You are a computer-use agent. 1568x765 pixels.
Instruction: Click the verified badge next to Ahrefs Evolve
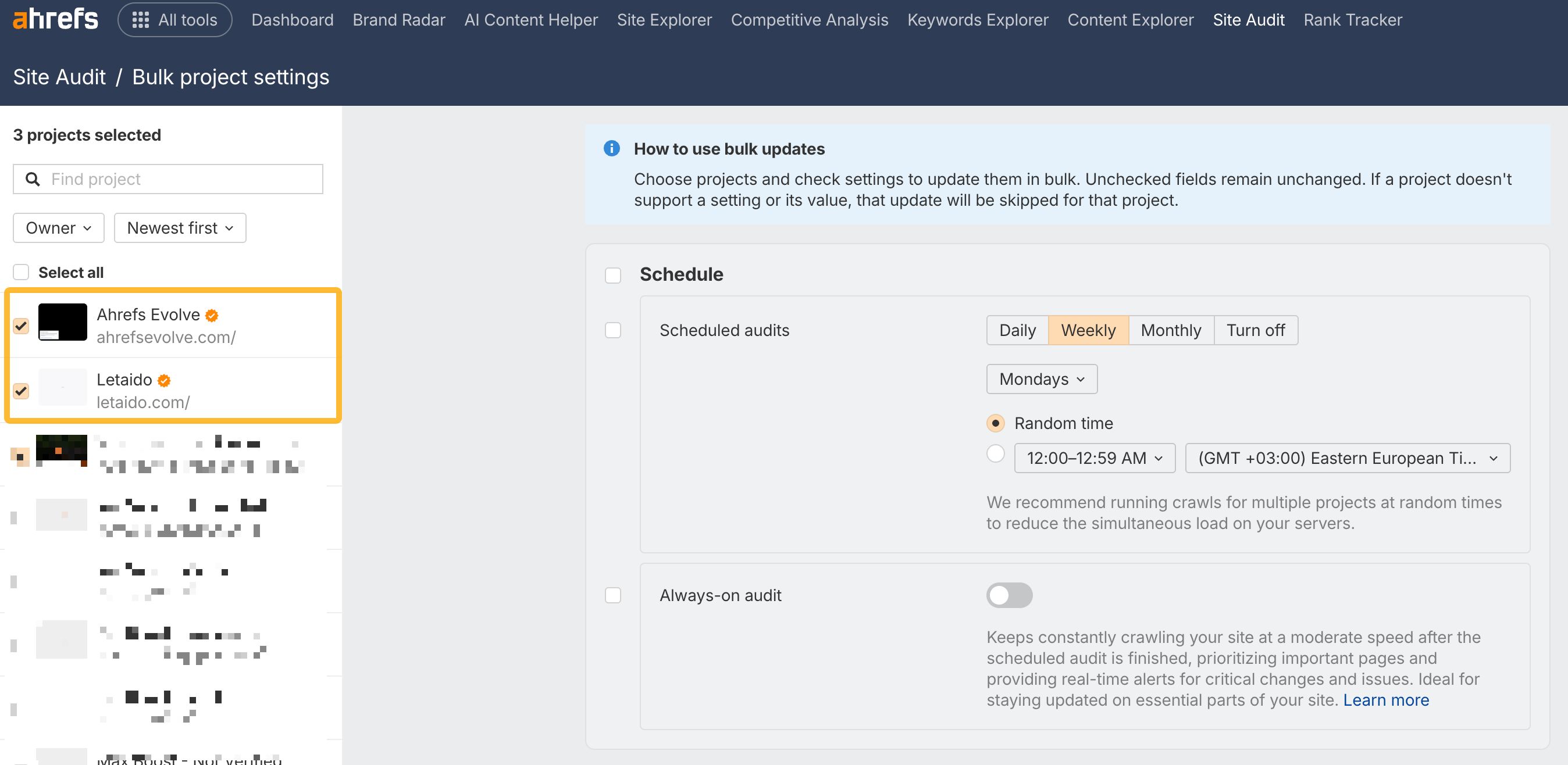[x=211, y=314]
